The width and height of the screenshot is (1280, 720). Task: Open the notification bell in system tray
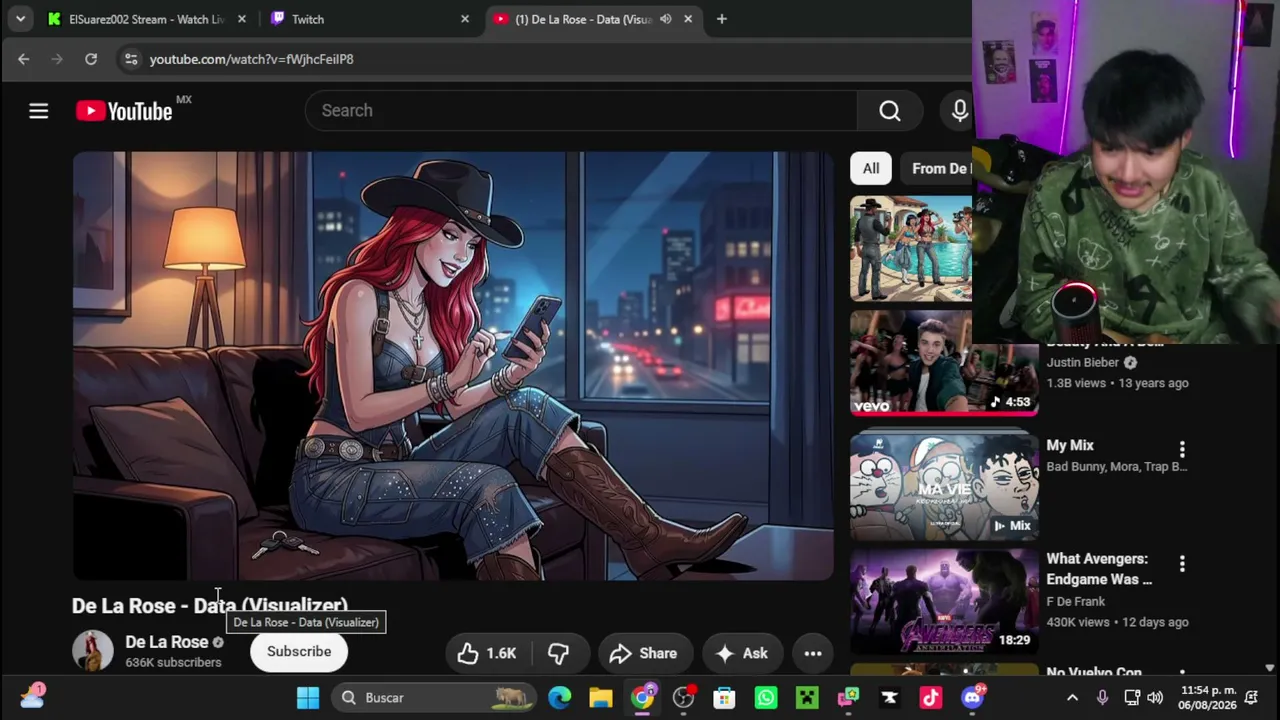(1251, 697)
